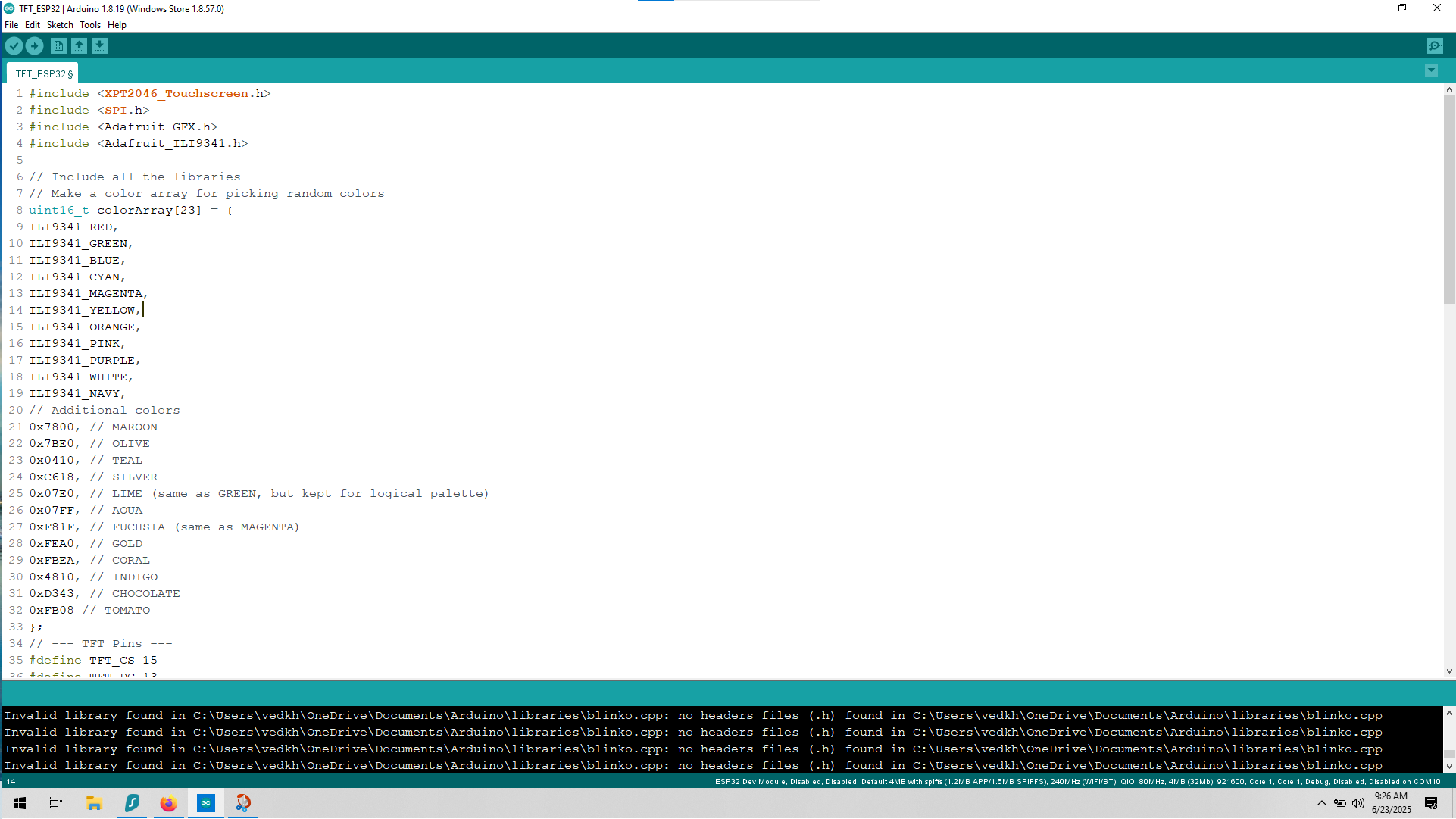The height and width of the screenshot is (819, 1456).
Task: Open the Sketch menu
Action: coord(60,25)
